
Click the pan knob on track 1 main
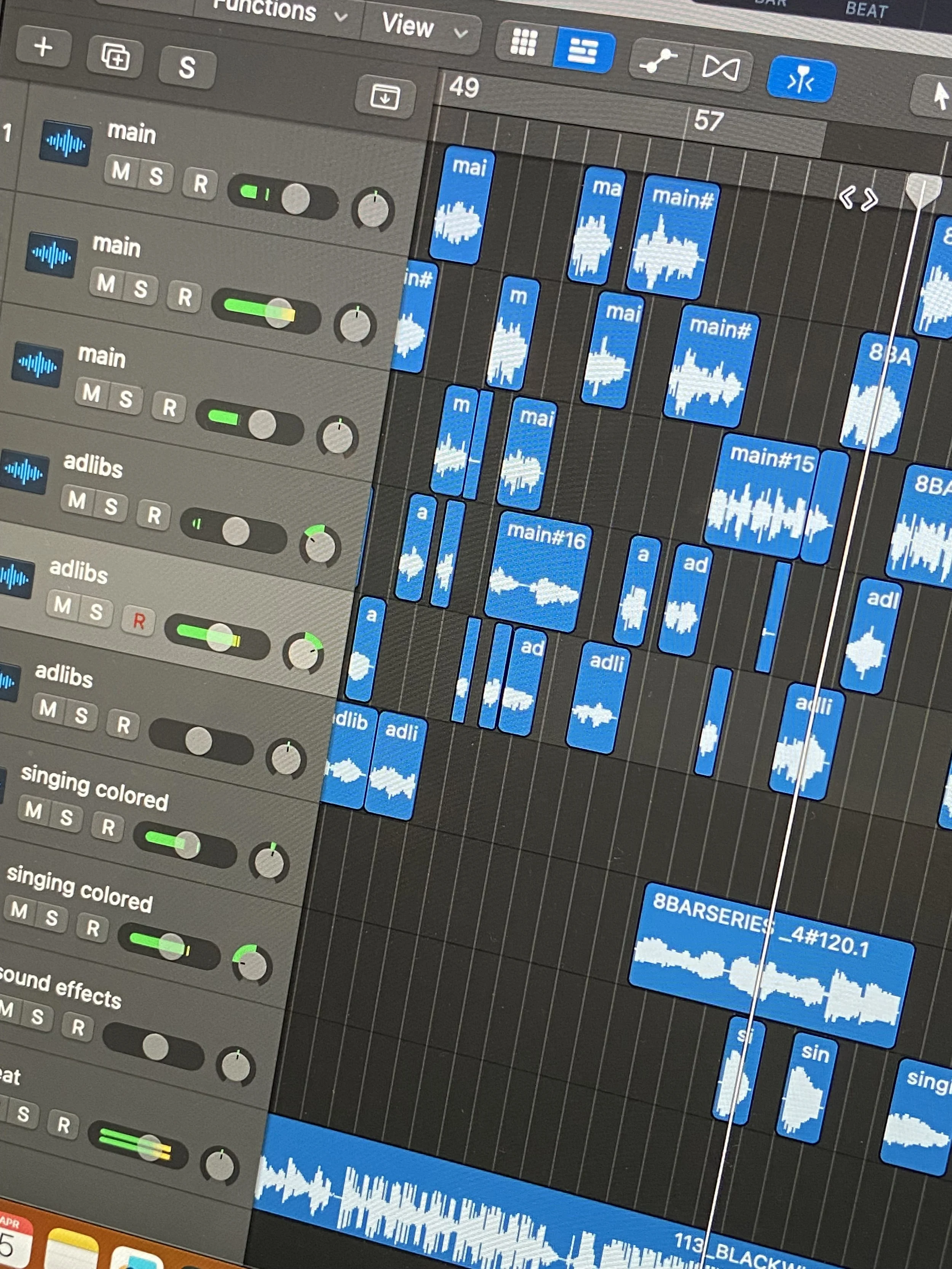[373, 210]
